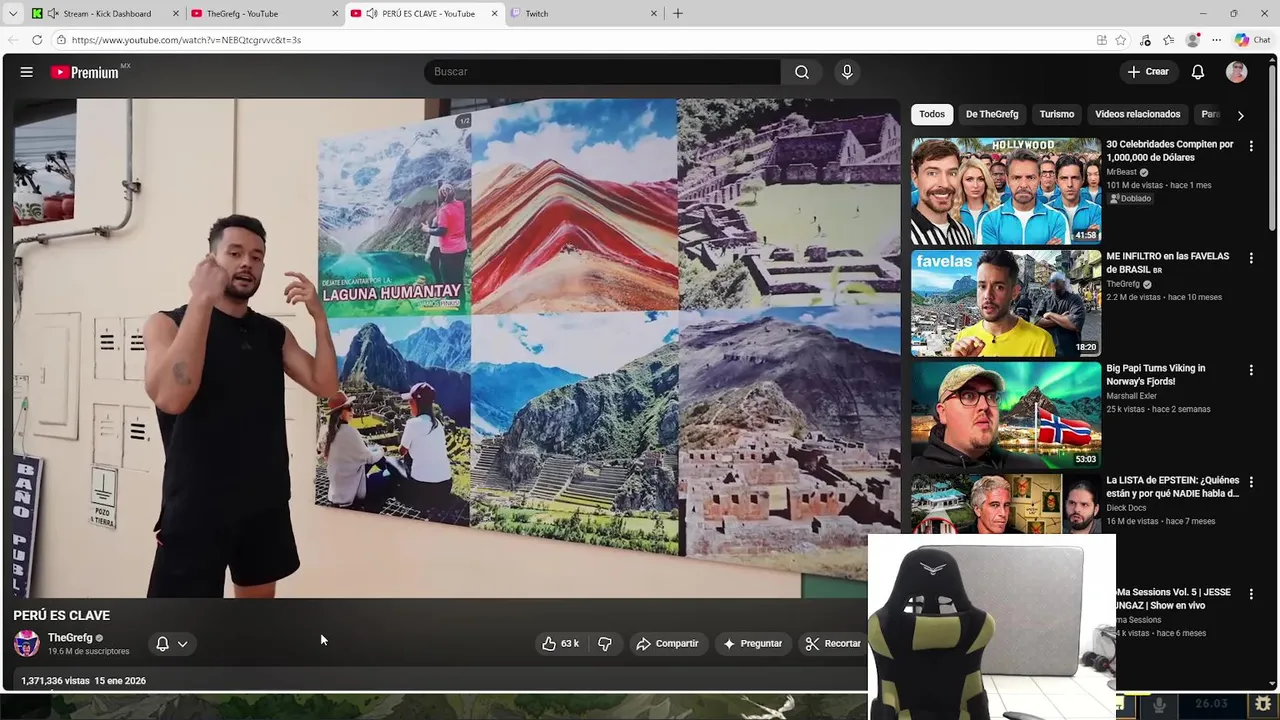Image resolution: width=1280 pixels, height=720 pixels.
Task: Close the TheGrefg - YouTube tab
Action: pos(335,14)
